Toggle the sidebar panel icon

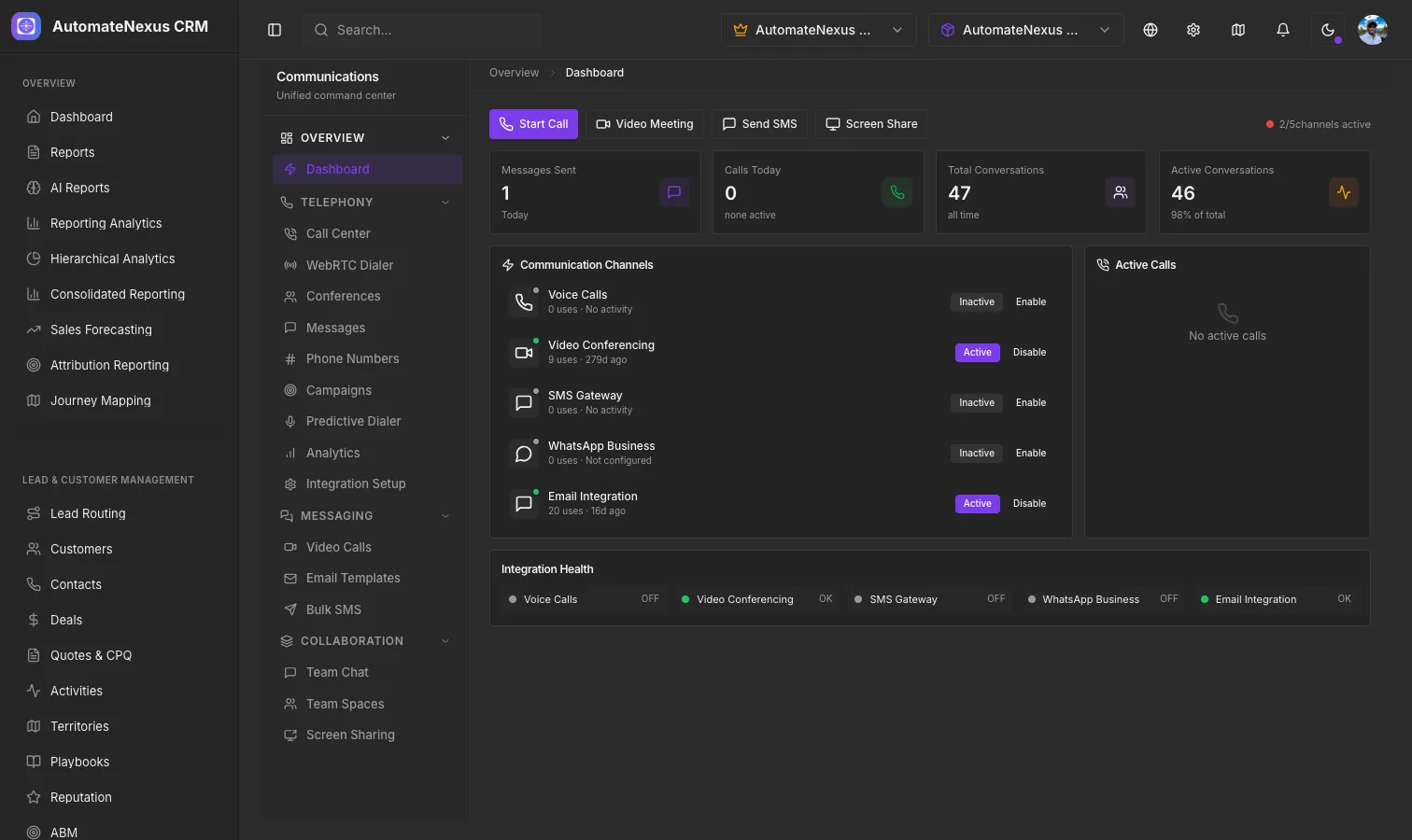click(275, 30)
